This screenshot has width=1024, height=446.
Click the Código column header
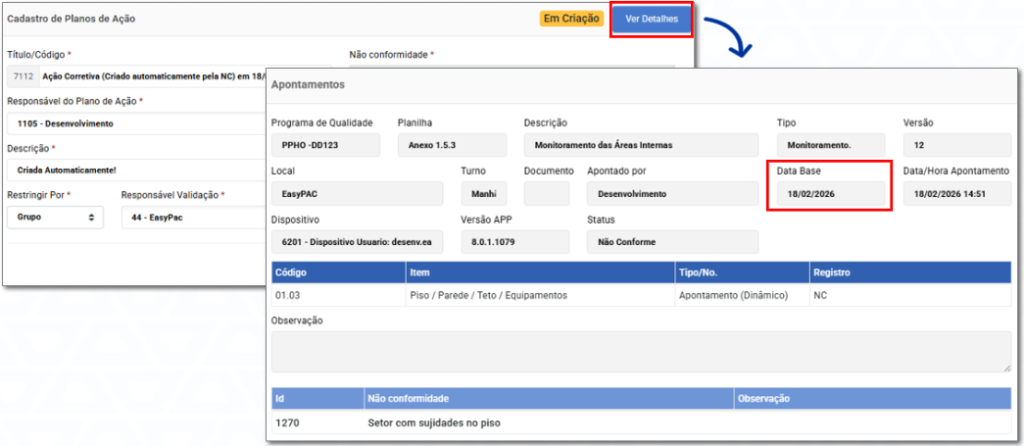(x=337, y=272)
